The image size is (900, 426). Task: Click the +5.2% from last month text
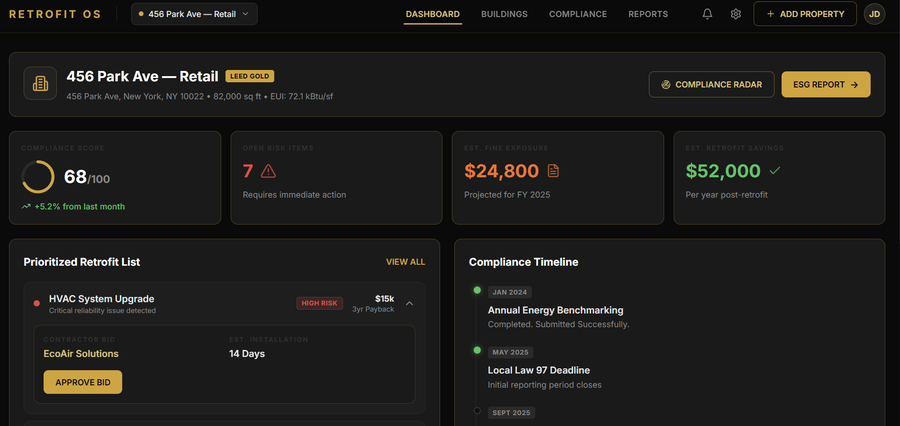pos(79,207)
